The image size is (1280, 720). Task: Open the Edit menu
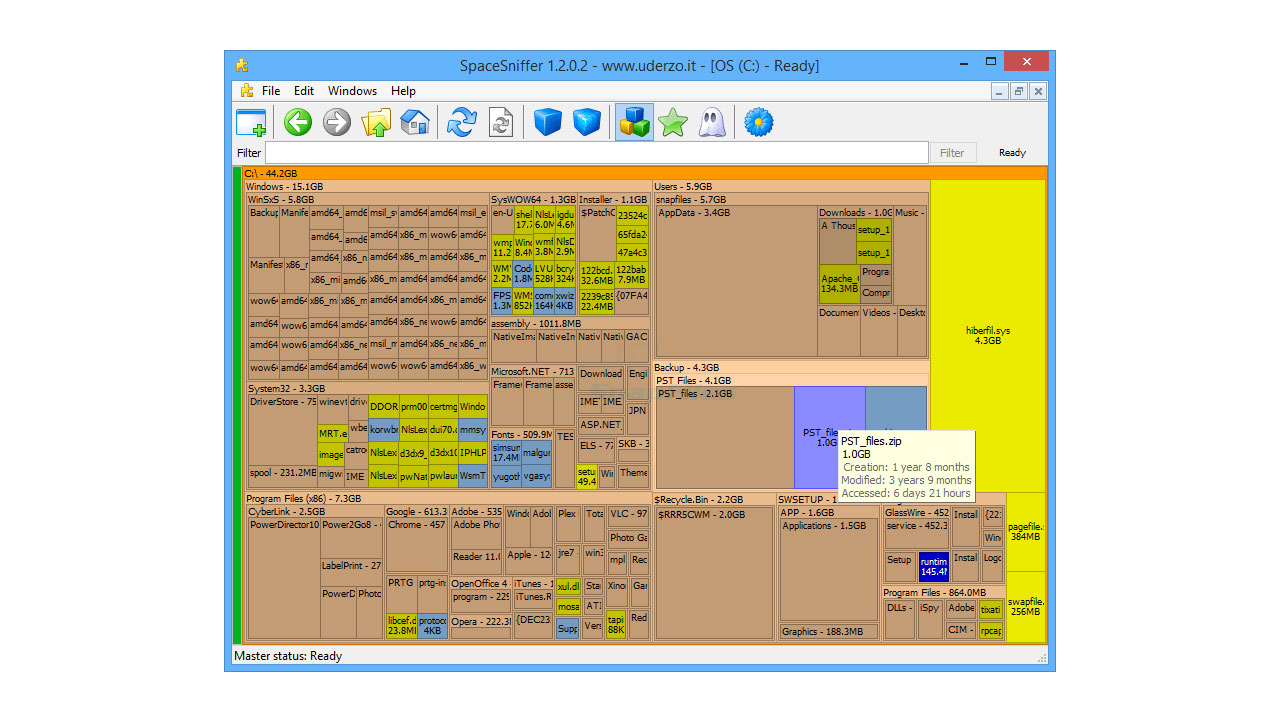[x=304, y=91]
